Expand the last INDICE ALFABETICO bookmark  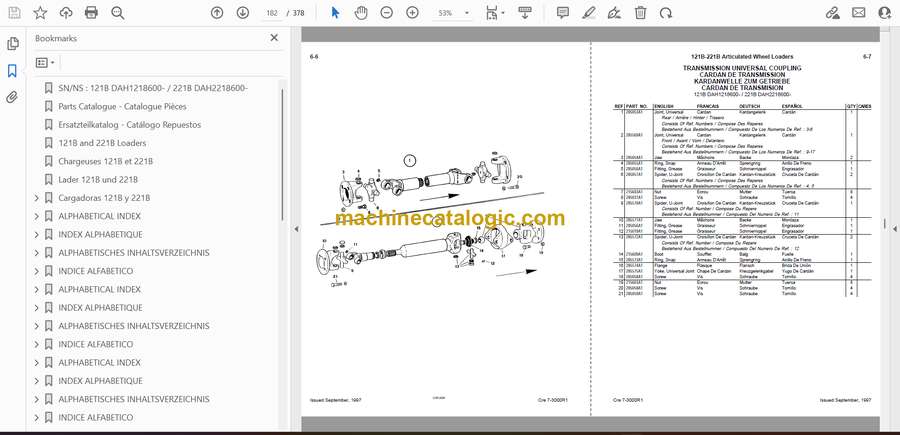[37, 418]
